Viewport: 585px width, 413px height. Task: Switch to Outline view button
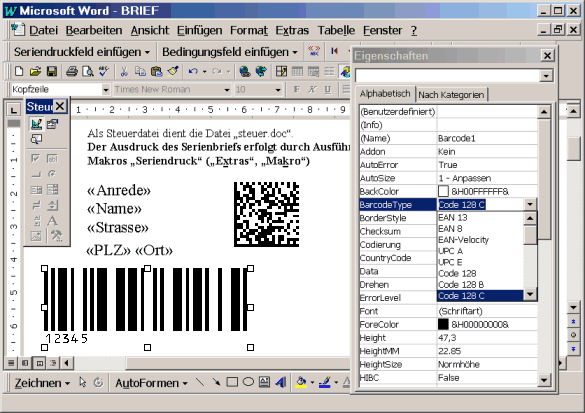click(53, 363)
